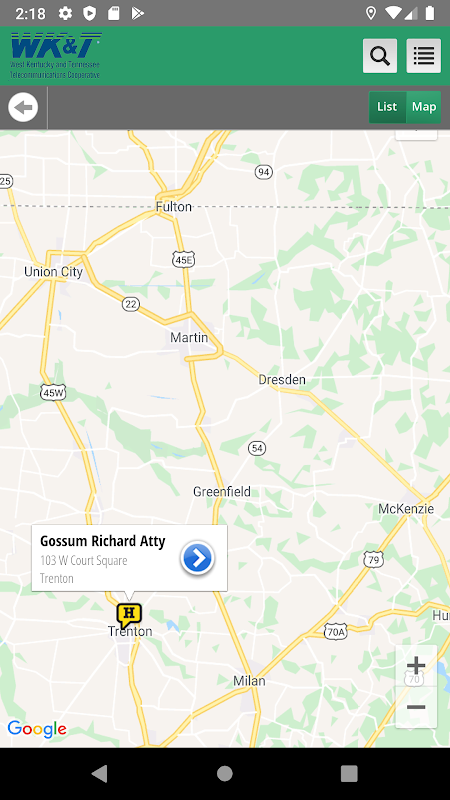Viewport: 450px width, 800px height.
Task: Click the Fulton city label on map
Action: [x=173, y=207]
